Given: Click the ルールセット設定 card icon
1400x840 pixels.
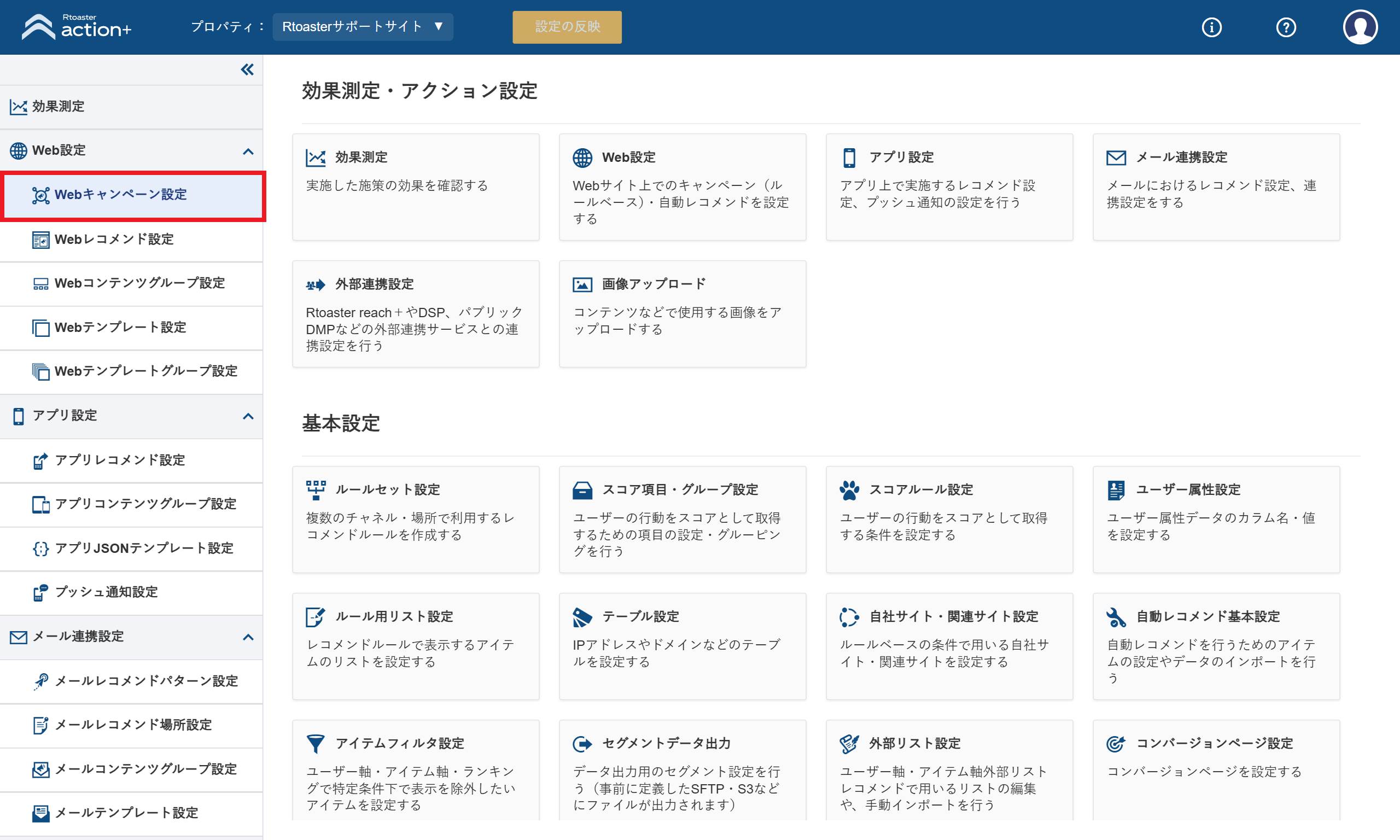Looking at the screenshot, I should pos(315,490).
